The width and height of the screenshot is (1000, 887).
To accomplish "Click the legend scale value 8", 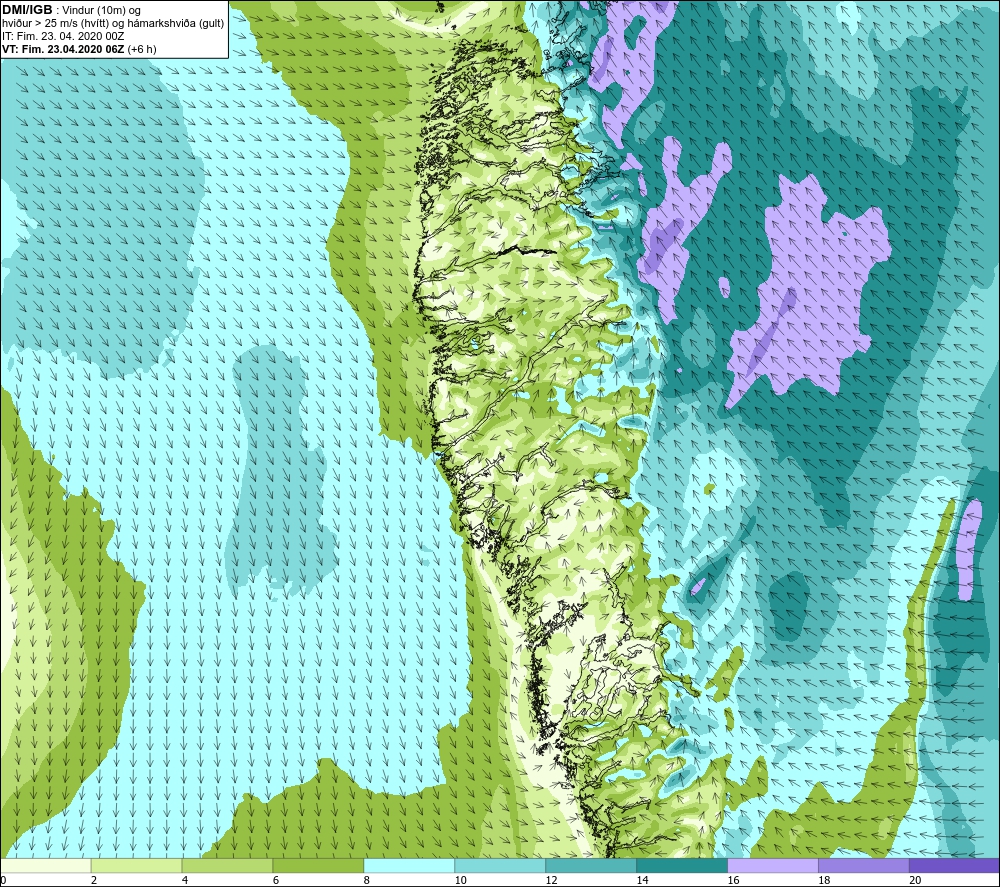I will [x=367, y=880].
